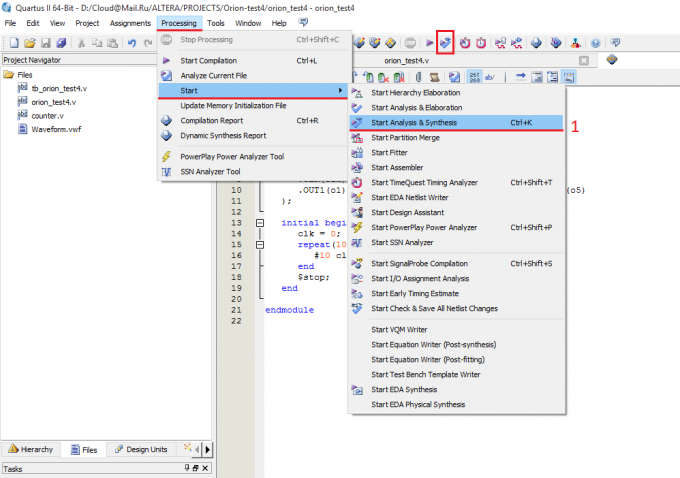Select Start EDA Netlist Writer
Image resolution: width=680 pixels, height=478 pixels.
coord(456,197)
